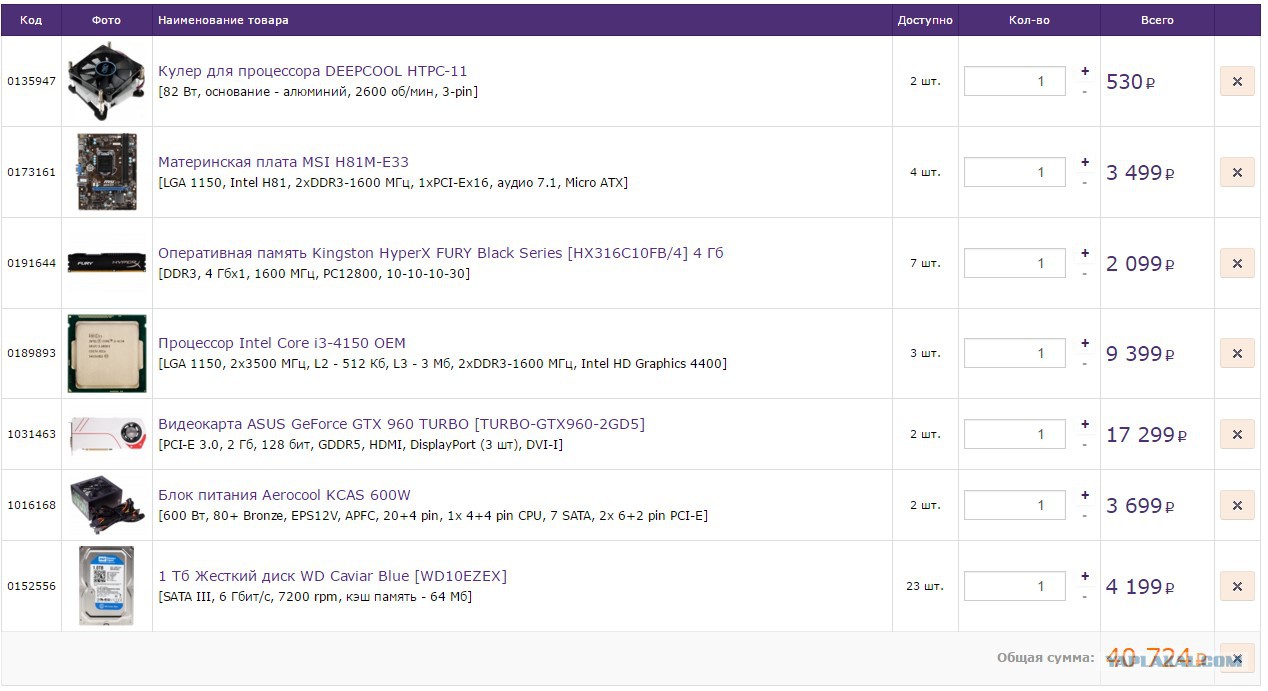Image resolution: width=1268 pixels, height=691 pixels.
Task: Remove Intel Core i3-4150 processor item
Action: [x=1237, y=353]
